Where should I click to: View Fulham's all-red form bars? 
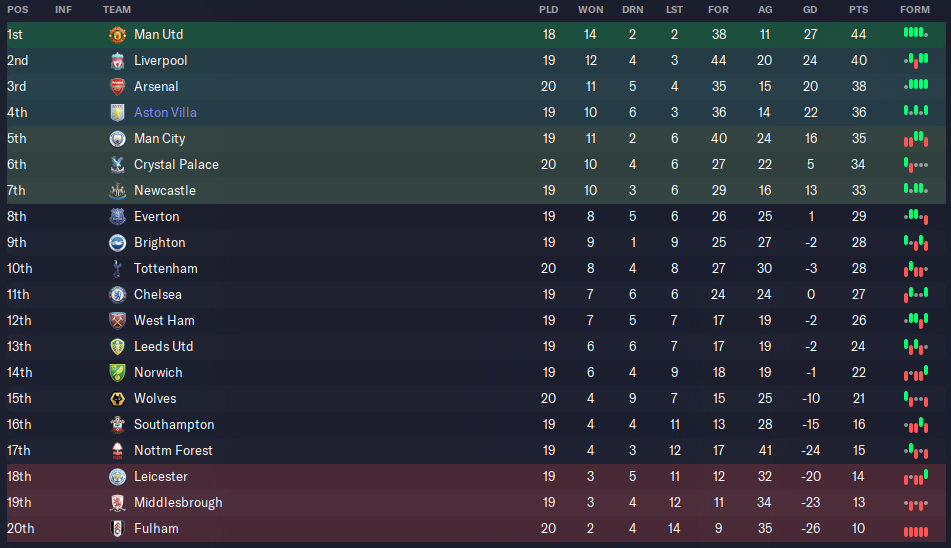(x=916, y=532)
